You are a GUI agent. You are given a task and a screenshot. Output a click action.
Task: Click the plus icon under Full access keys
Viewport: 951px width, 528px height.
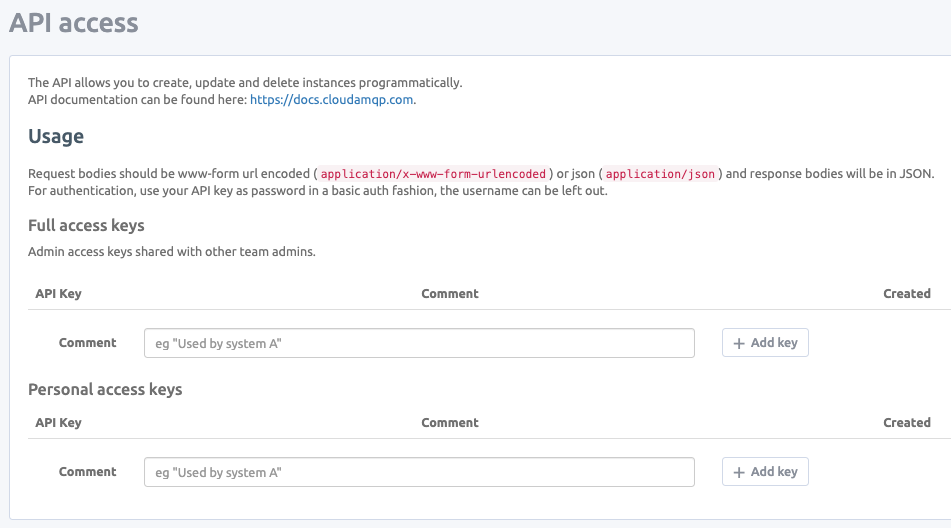(x=739, y=343)
